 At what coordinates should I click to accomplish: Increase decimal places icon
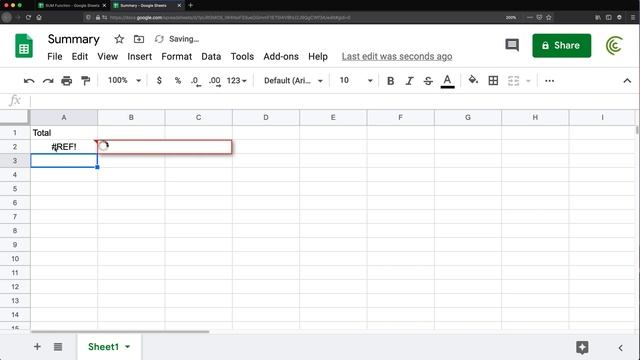click(x=215, y=81)
